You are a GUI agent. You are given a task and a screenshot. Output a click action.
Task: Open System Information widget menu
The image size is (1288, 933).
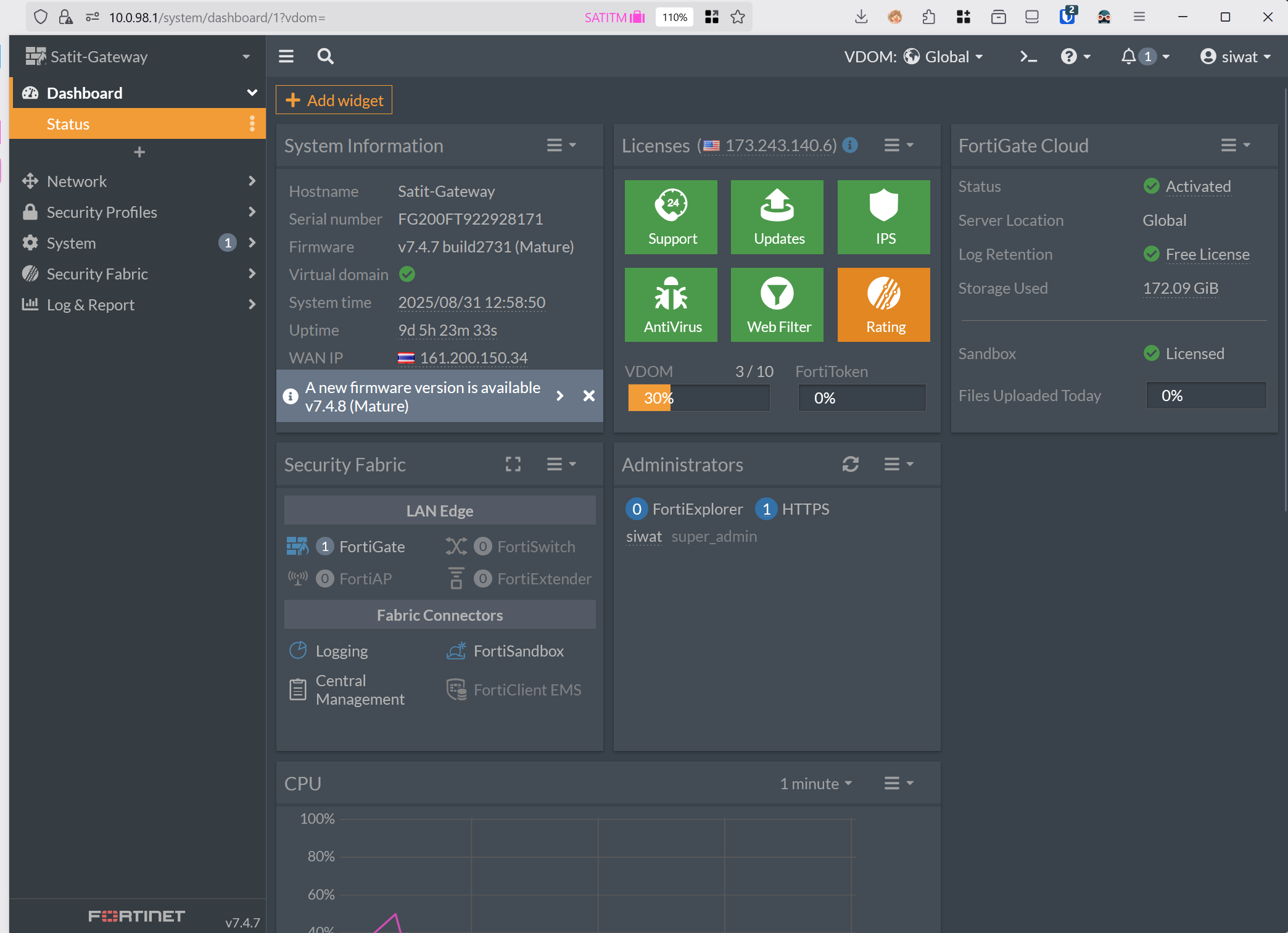pos(561,146)
